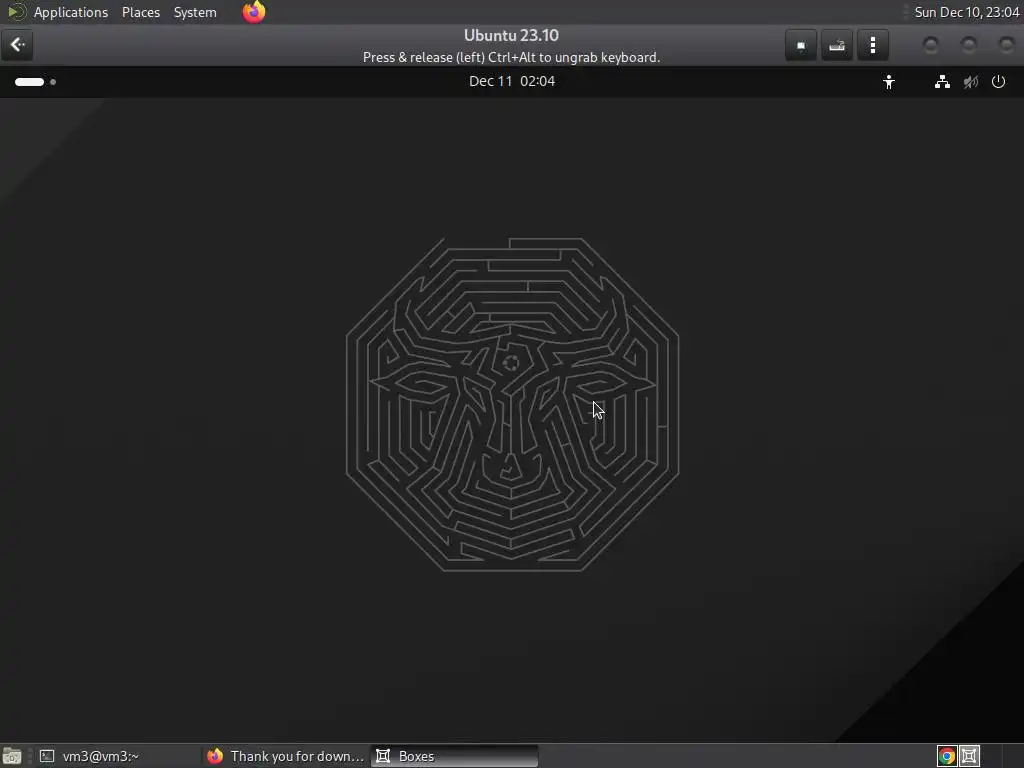Open host clock Sun Dec 10, 23:04
The width and height of the screenshot is (1024, 768).
(x=967, y=12)
